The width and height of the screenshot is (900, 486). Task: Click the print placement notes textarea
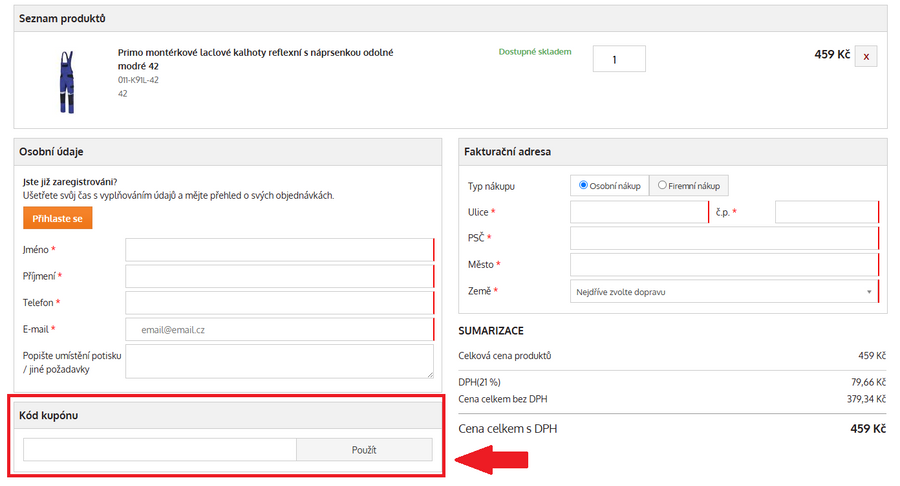pos(279,361)
